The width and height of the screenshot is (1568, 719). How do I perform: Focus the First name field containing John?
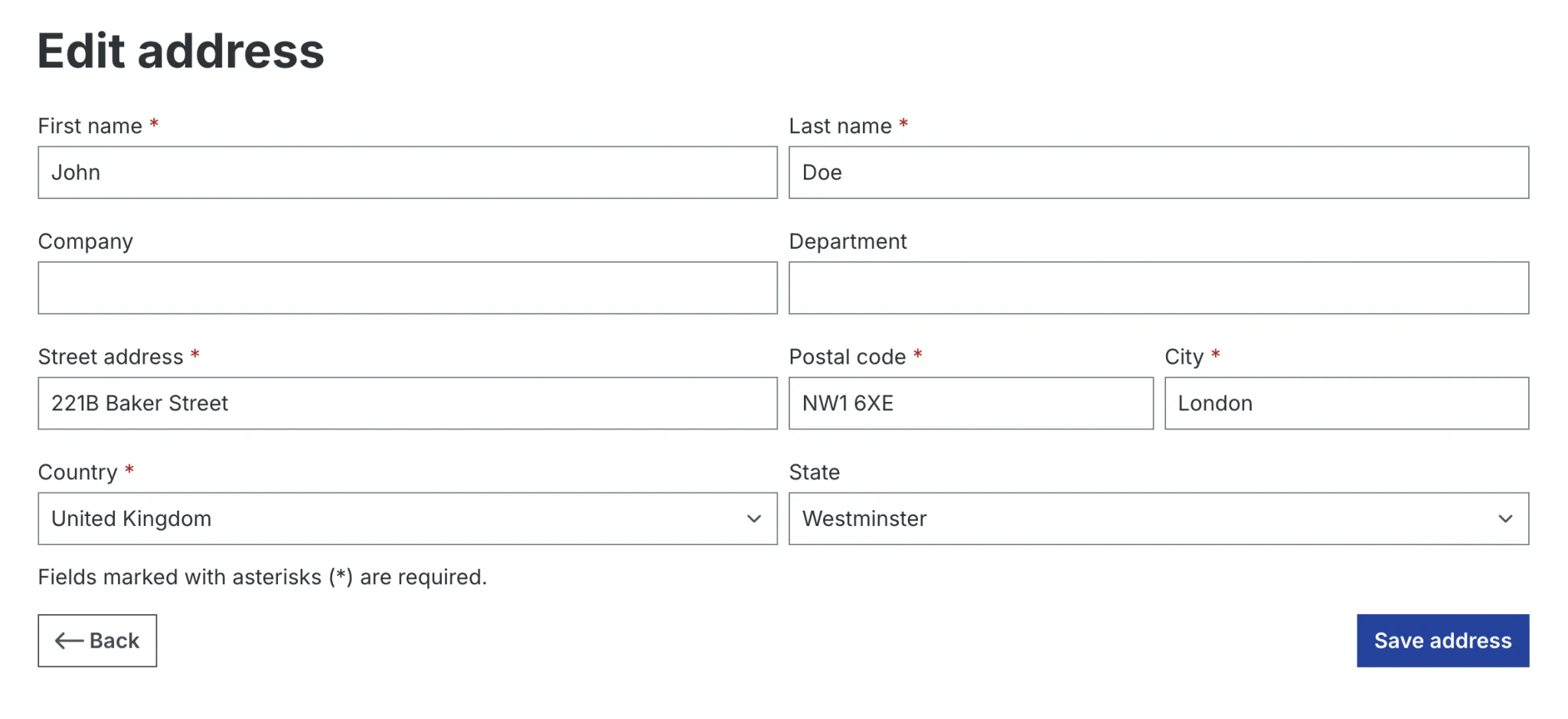[x=407, y=172]
